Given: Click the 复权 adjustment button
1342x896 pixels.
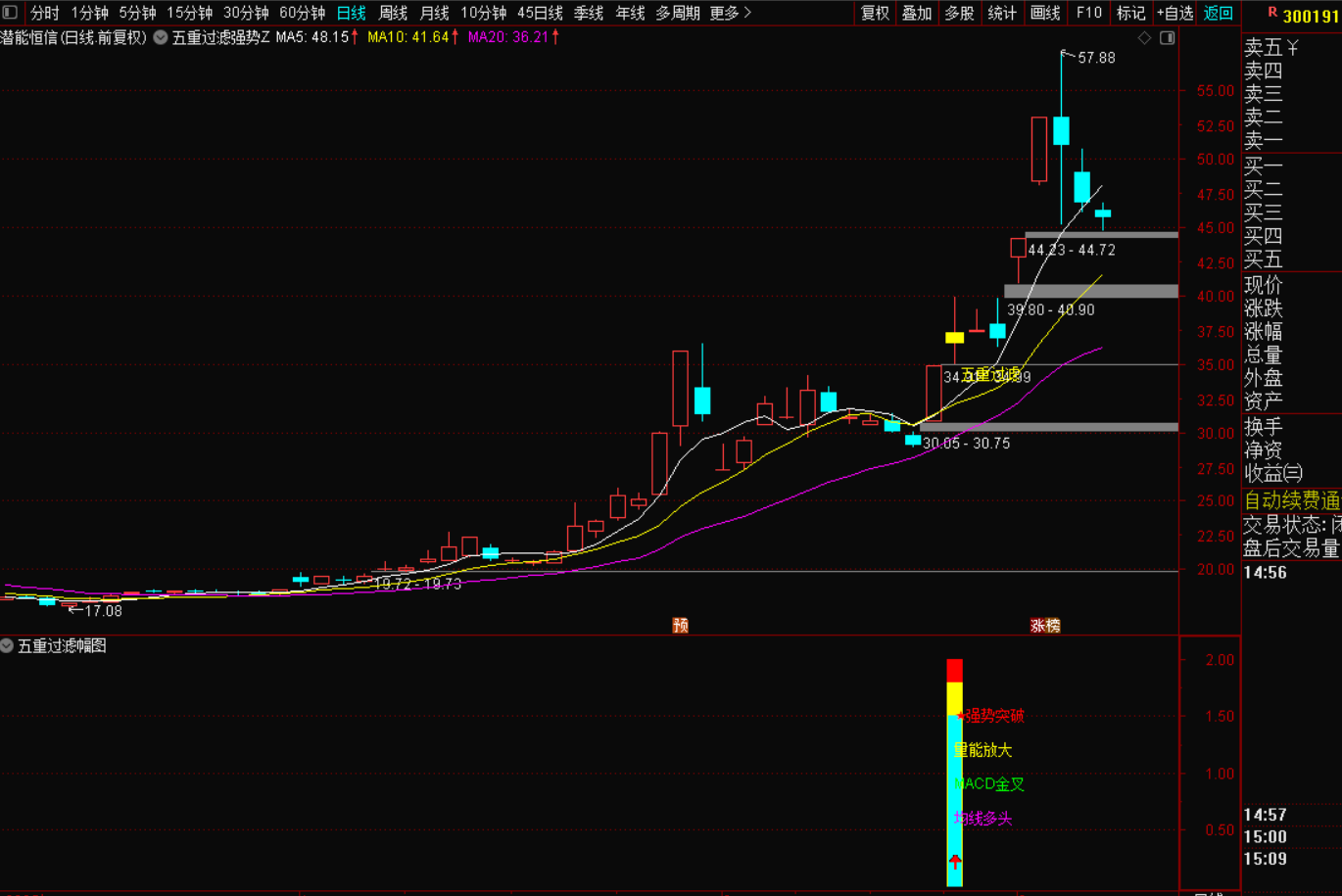Looking at the screenshot, I should pos(875,13).
